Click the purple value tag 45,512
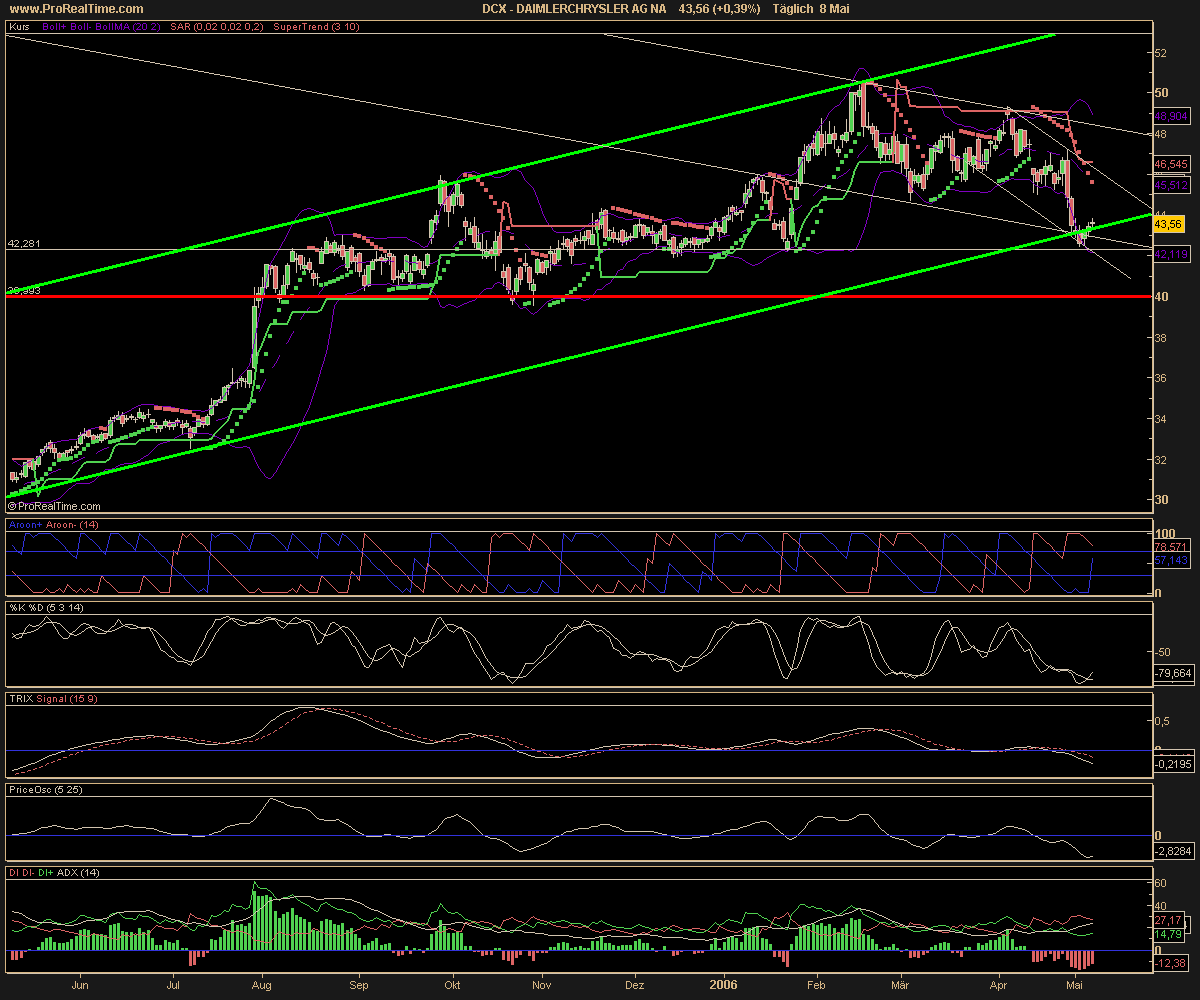This screenshot has height=1000, width=1200. tap(1170, 186)
